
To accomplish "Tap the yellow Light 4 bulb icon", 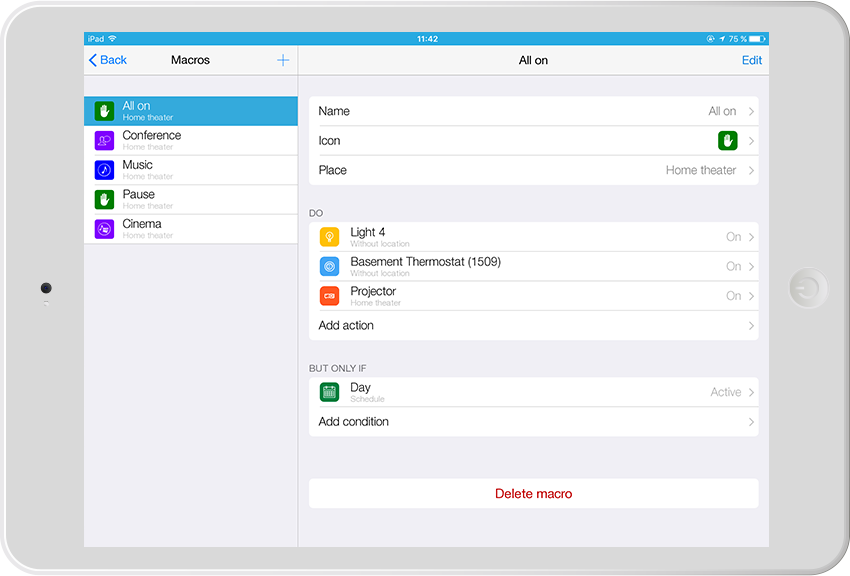I will pos(329,237).
